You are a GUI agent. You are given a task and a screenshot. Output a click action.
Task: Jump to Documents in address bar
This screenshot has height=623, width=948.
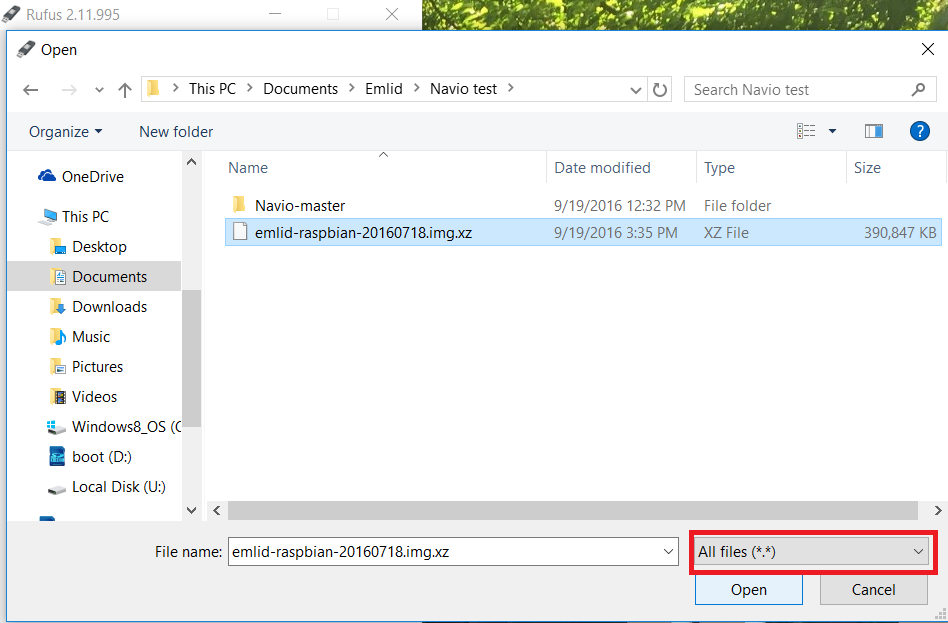point(300,89)
